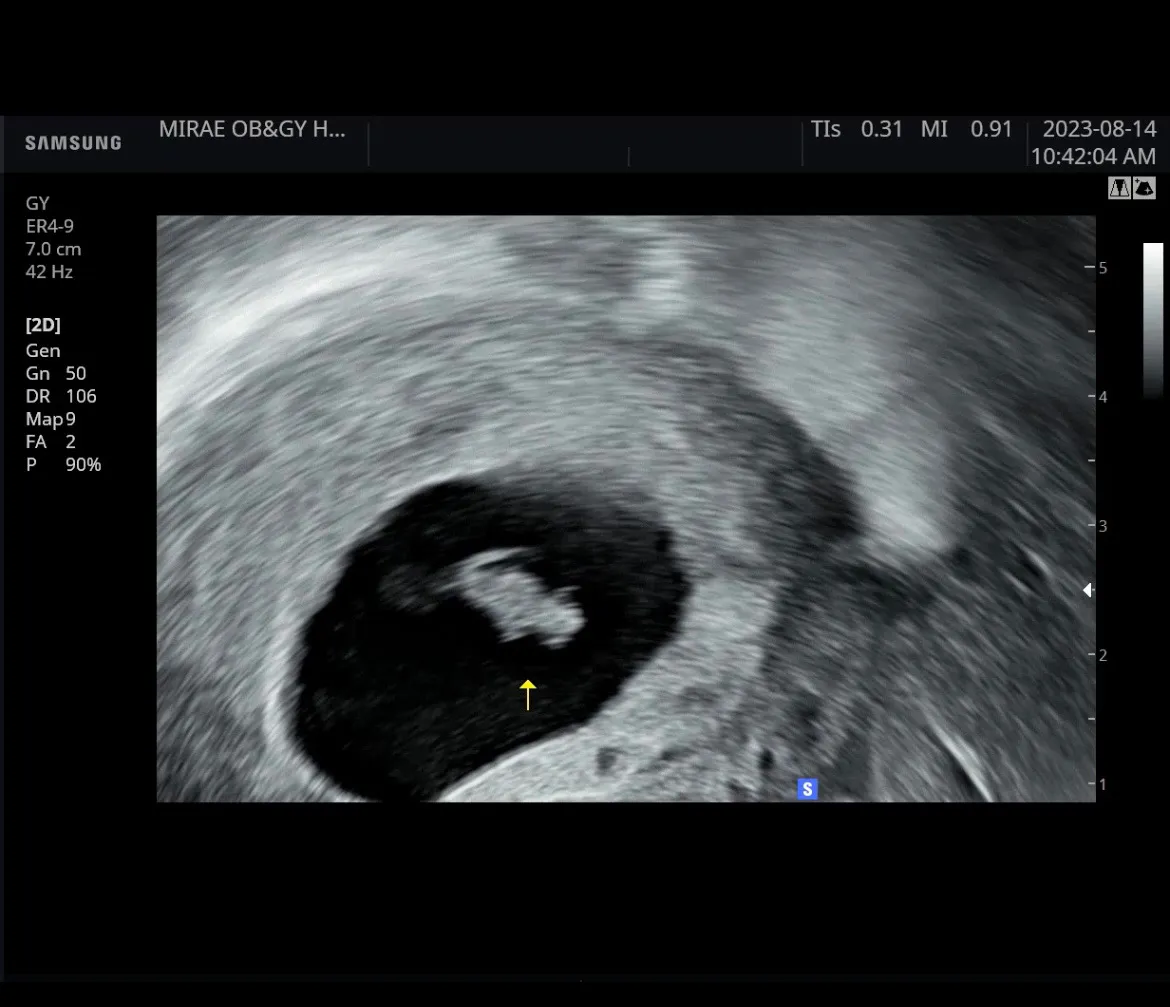Screen dimensions: 1170x1007
Task: Click the GY application label
Action: tap(37, 204)
